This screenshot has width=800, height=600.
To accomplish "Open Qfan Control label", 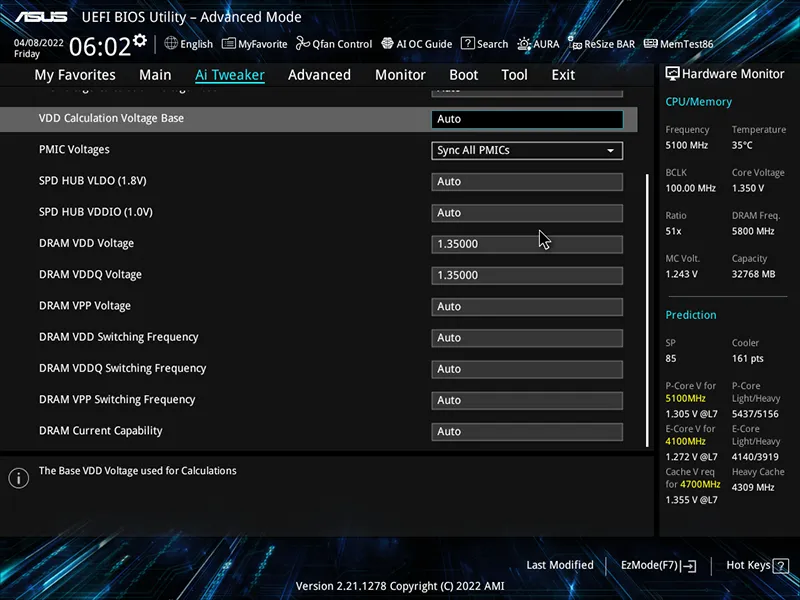I will click(x=342, y=44).
